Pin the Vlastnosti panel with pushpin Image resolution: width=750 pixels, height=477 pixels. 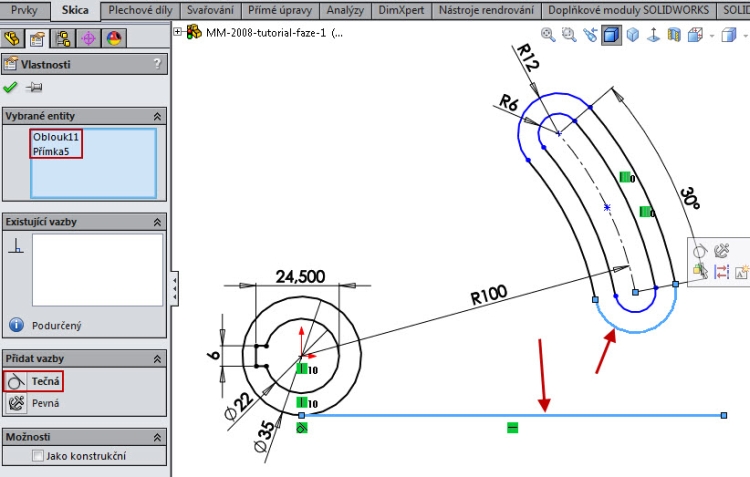pos(34,88)
